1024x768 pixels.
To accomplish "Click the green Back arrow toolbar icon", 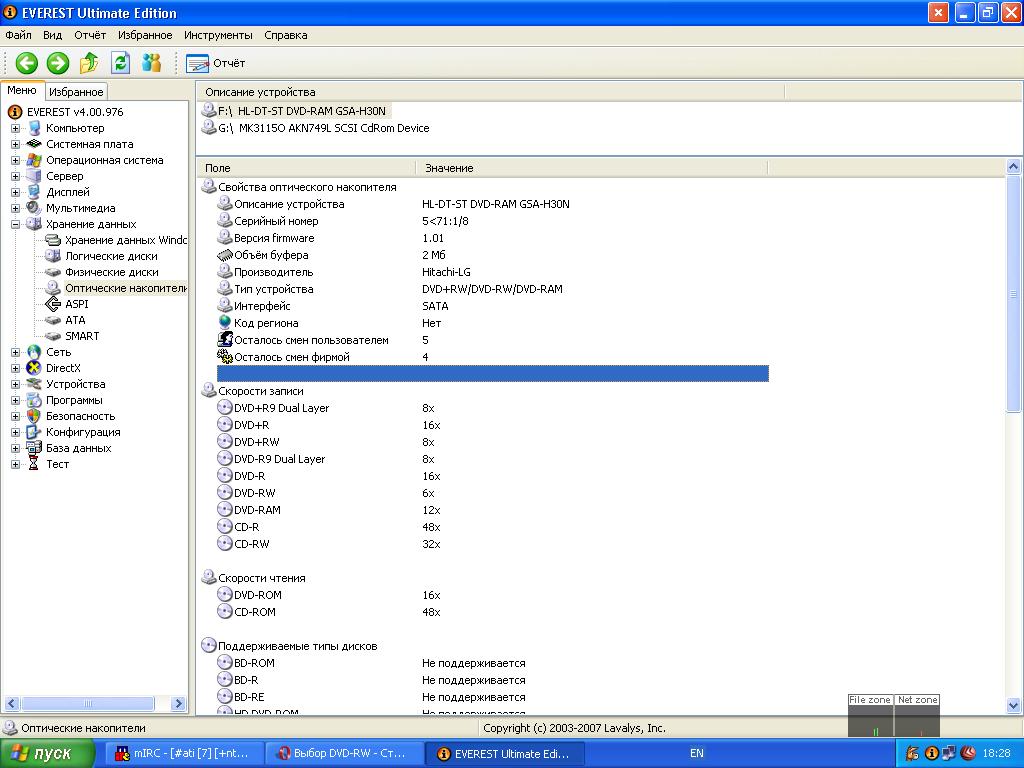I will [x=26, y=63].
